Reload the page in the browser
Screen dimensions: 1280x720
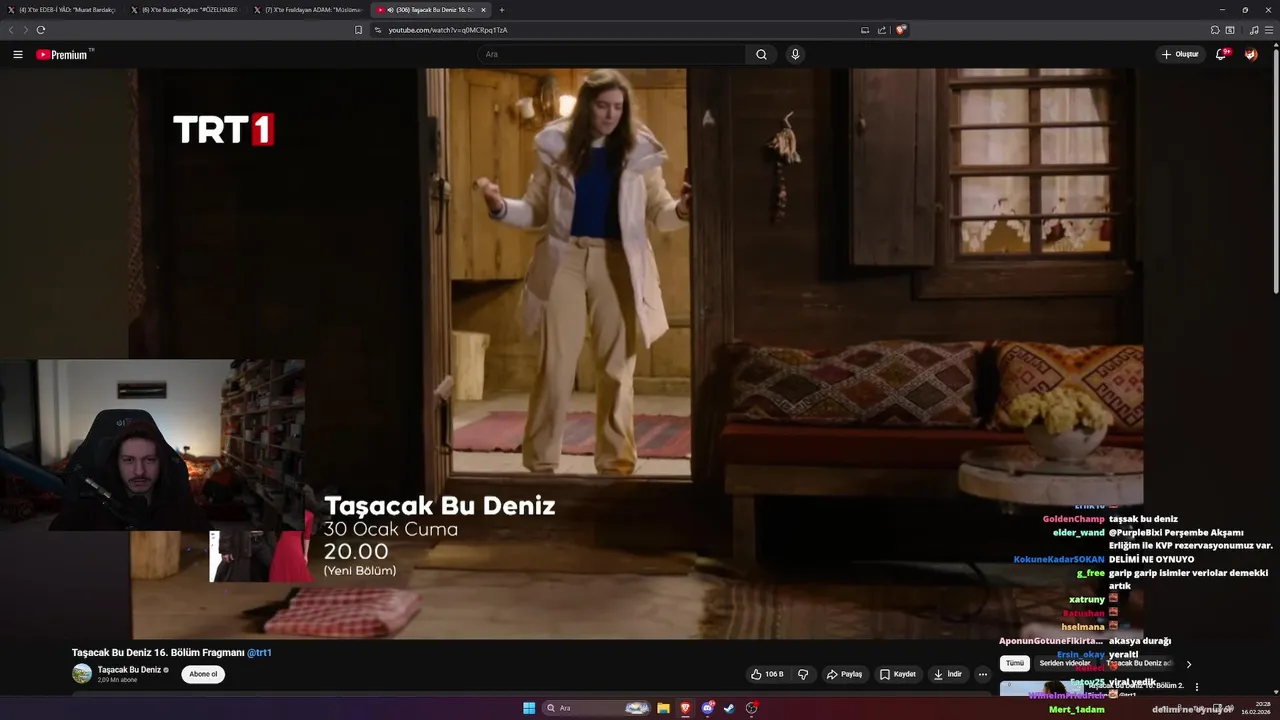pyautogui.click(x=41, y=30)
